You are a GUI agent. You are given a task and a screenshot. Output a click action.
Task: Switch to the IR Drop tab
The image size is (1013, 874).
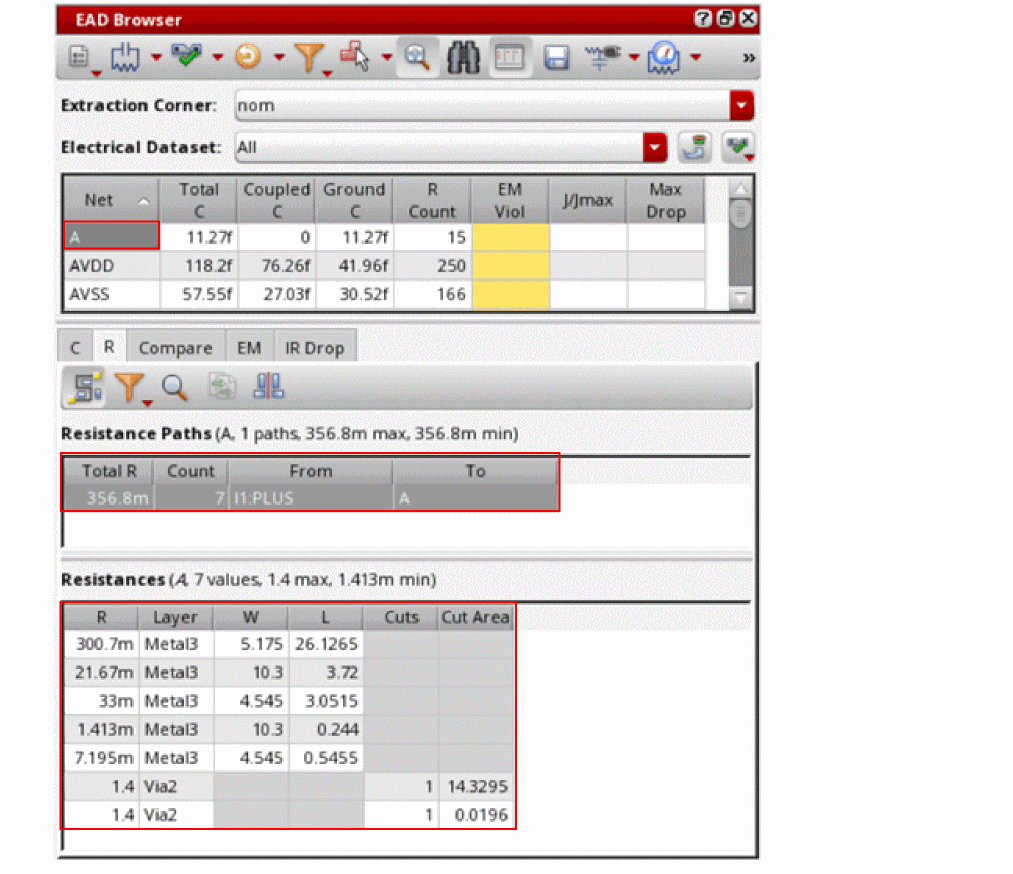click(315, 348)
